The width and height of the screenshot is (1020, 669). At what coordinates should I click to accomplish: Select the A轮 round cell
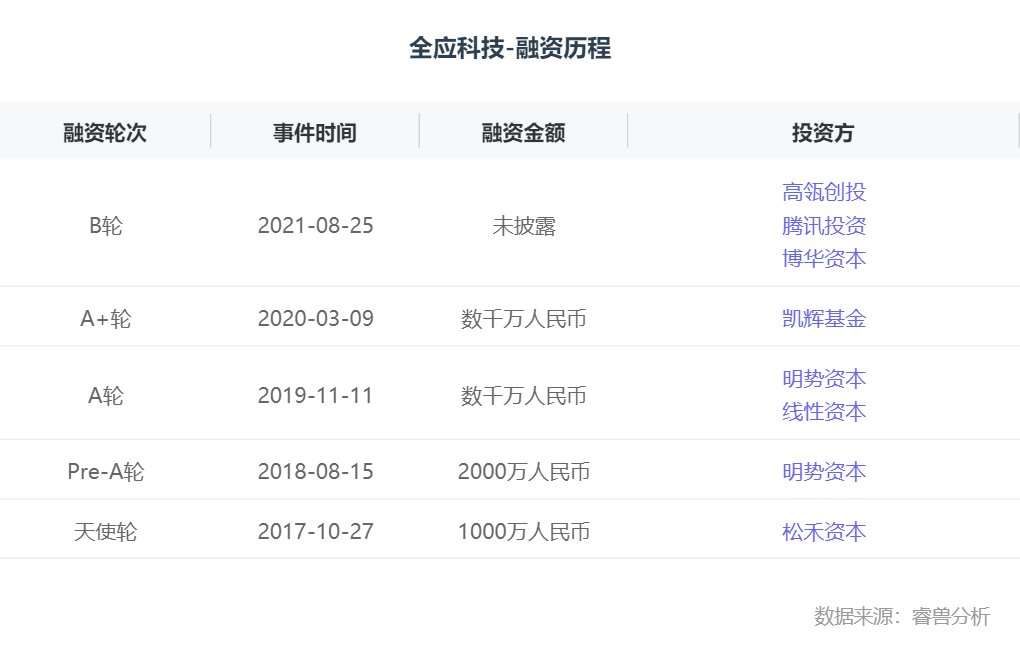[105, 396]
